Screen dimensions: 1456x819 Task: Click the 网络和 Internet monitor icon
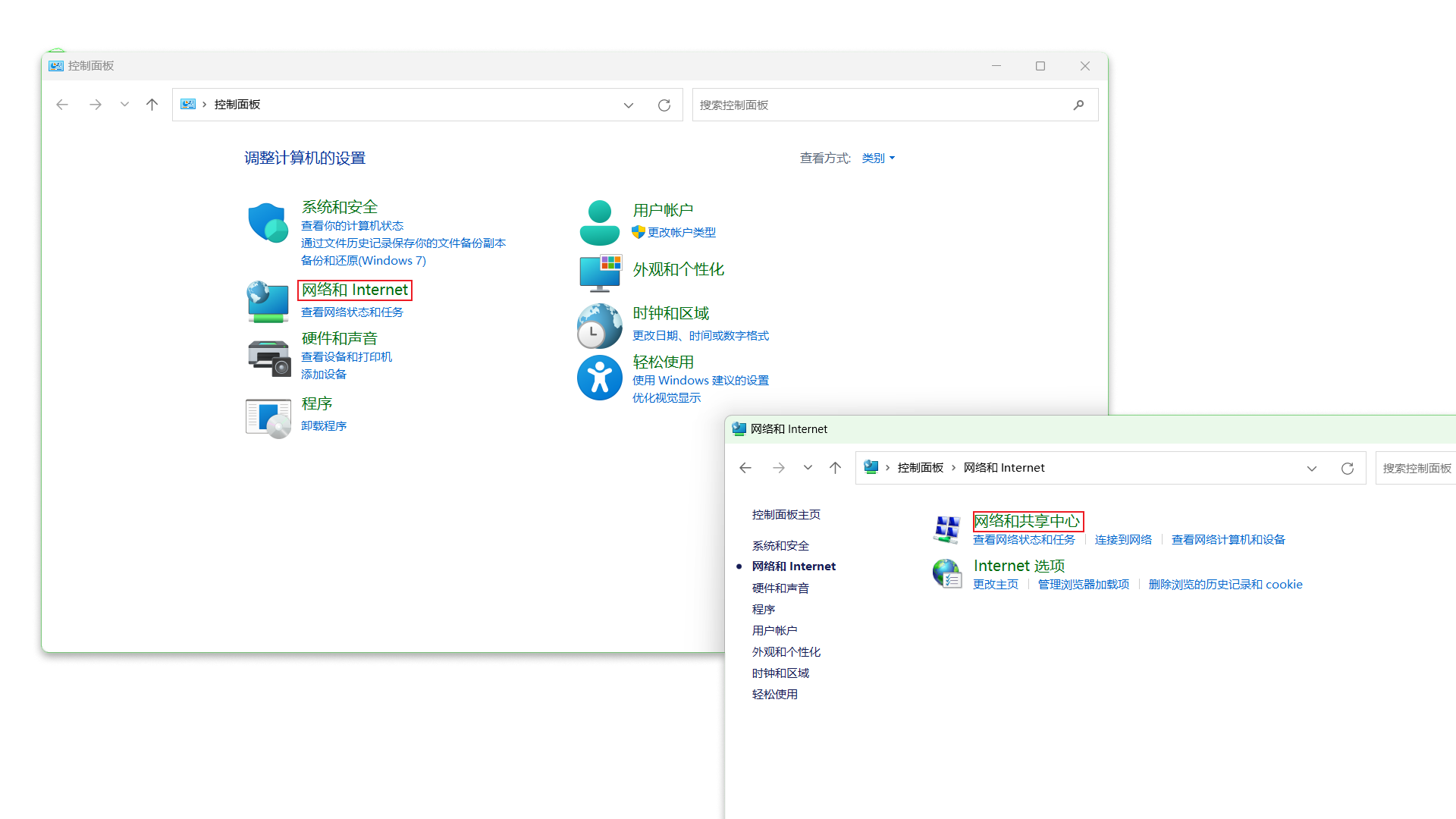(267, 301)
